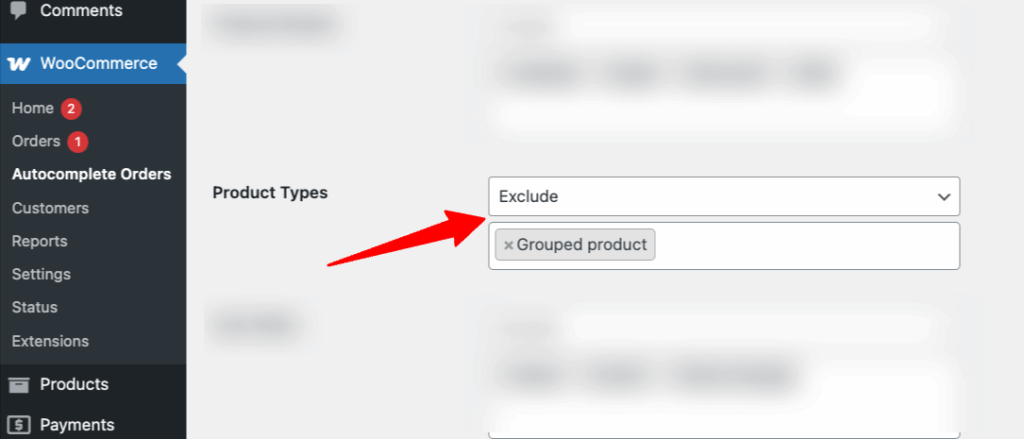
Task: Click the Comments speech bubble icon
Action: 19,9
